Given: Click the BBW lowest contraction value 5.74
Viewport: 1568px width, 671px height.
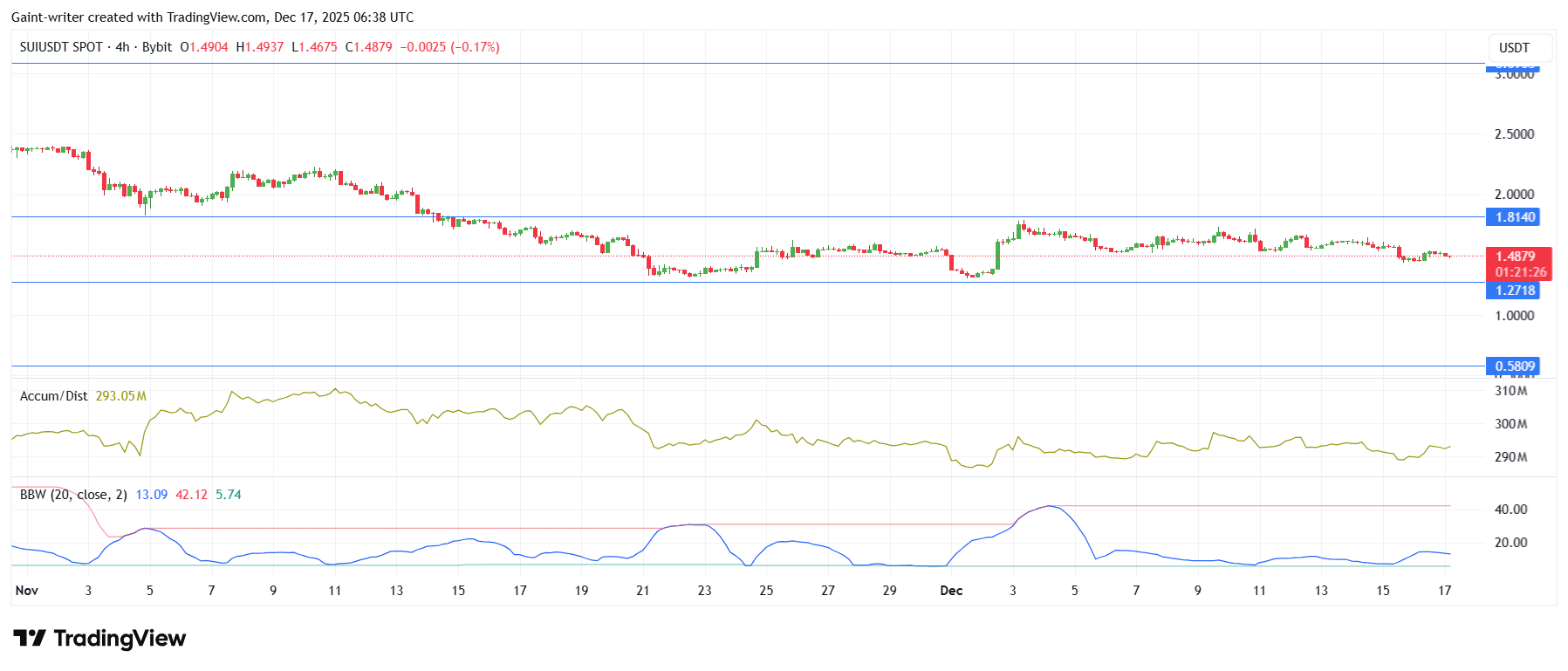Looking at the screenshot, I should click(x=229, y=495).
